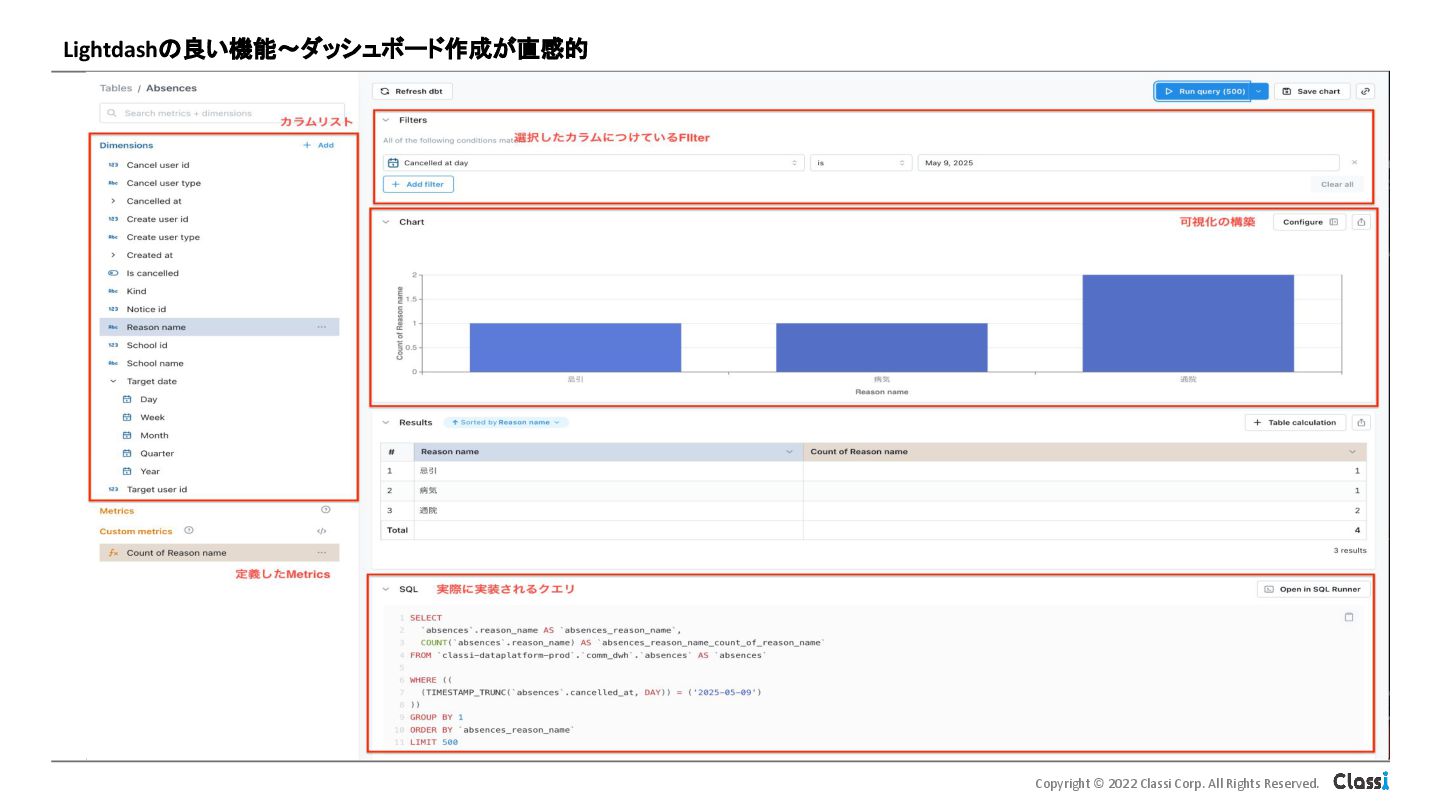The height and width of the screenshot is (810, 1440).
Task: Collapse the Results section
Action: (x=386, y=422)
